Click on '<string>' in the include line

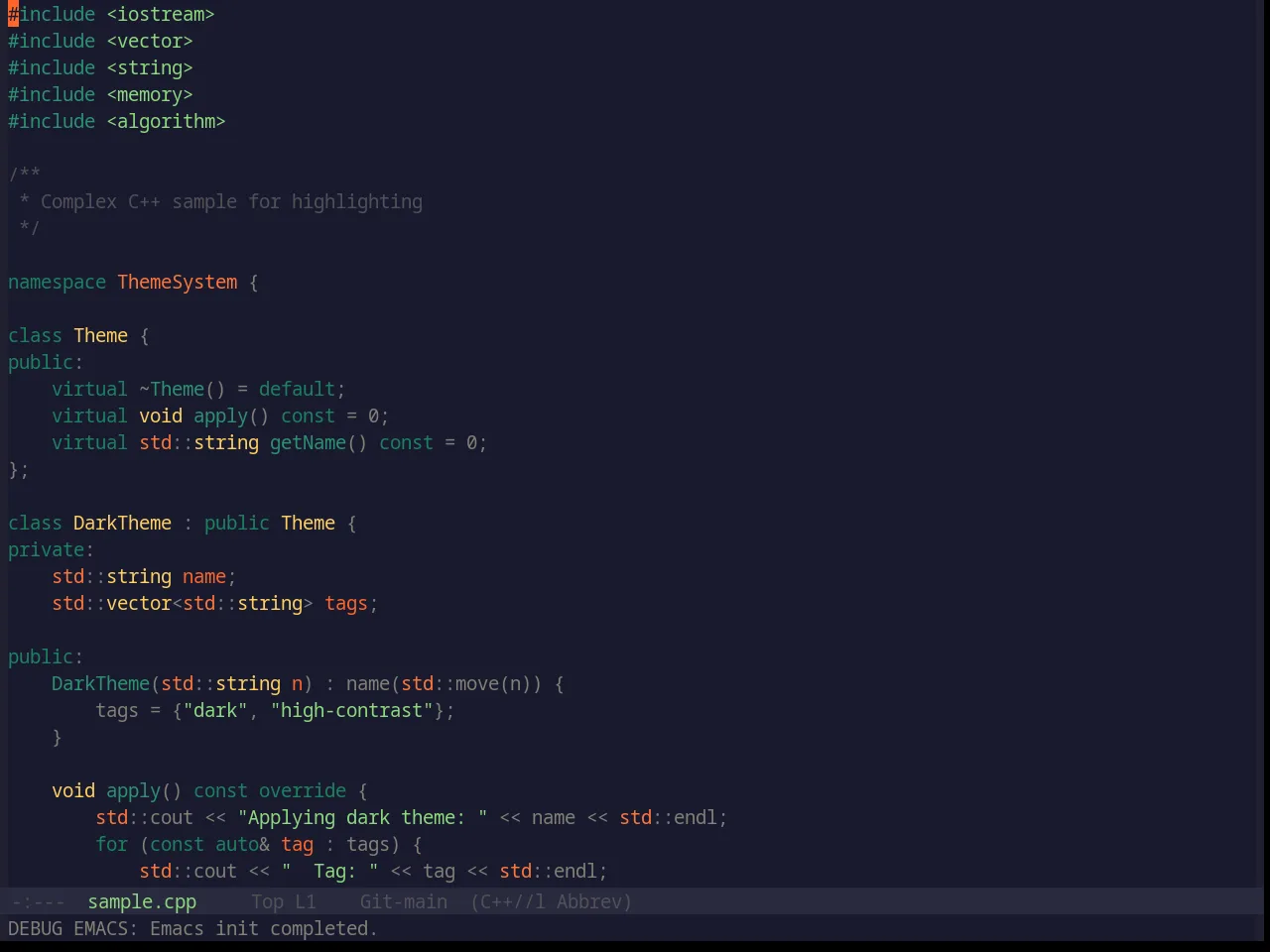(150, 67)
